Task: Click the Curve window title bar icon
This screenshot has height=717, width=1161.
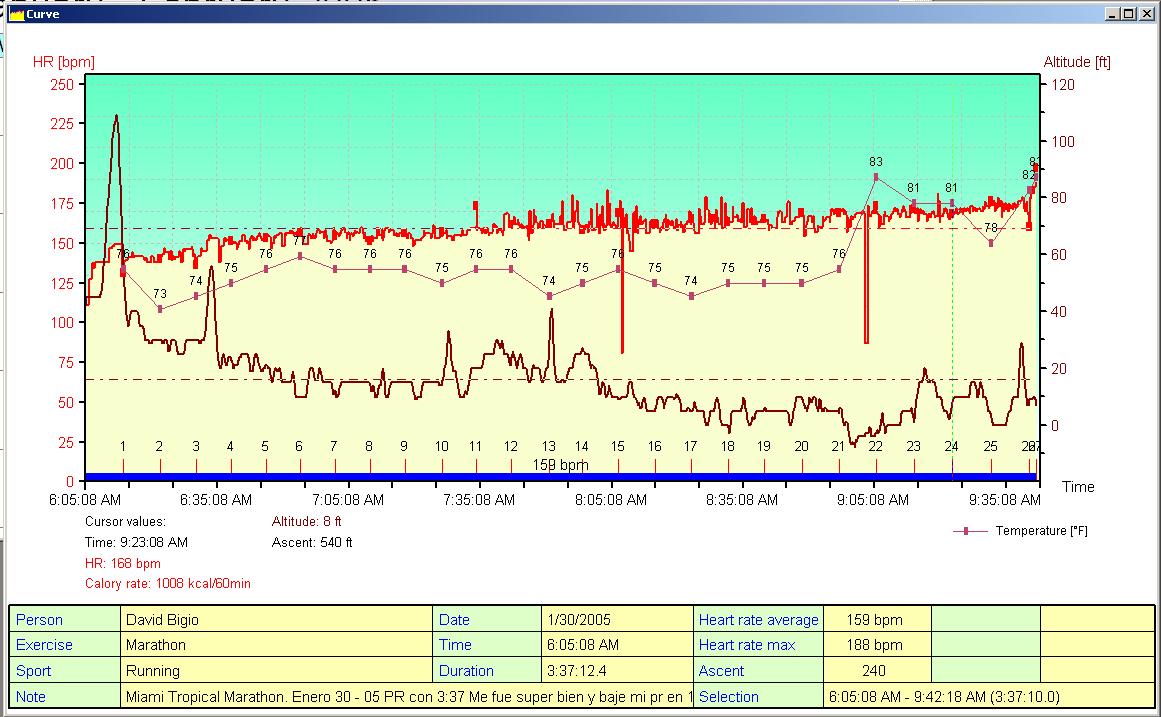Action: (16, 15)
